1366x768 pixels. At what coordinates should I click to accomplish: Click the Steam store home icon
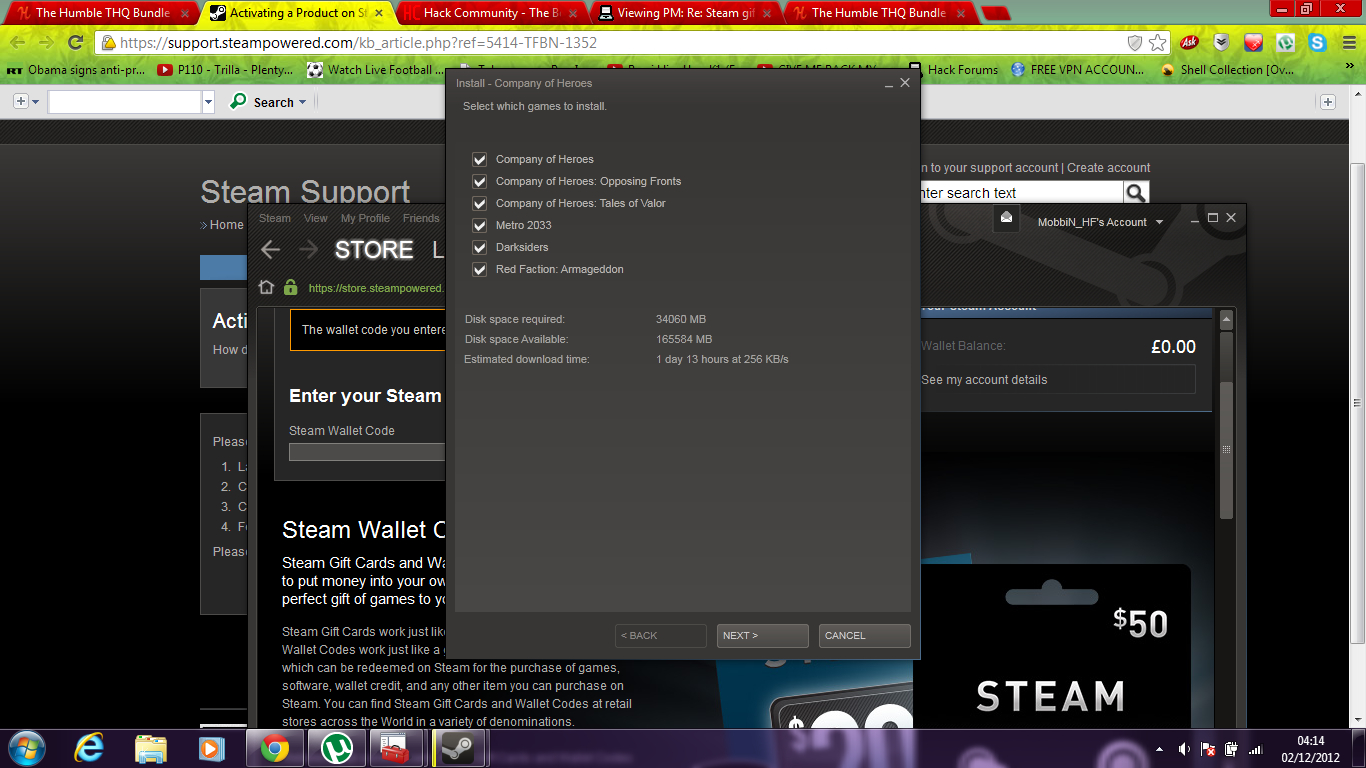[x=266, y=287]
